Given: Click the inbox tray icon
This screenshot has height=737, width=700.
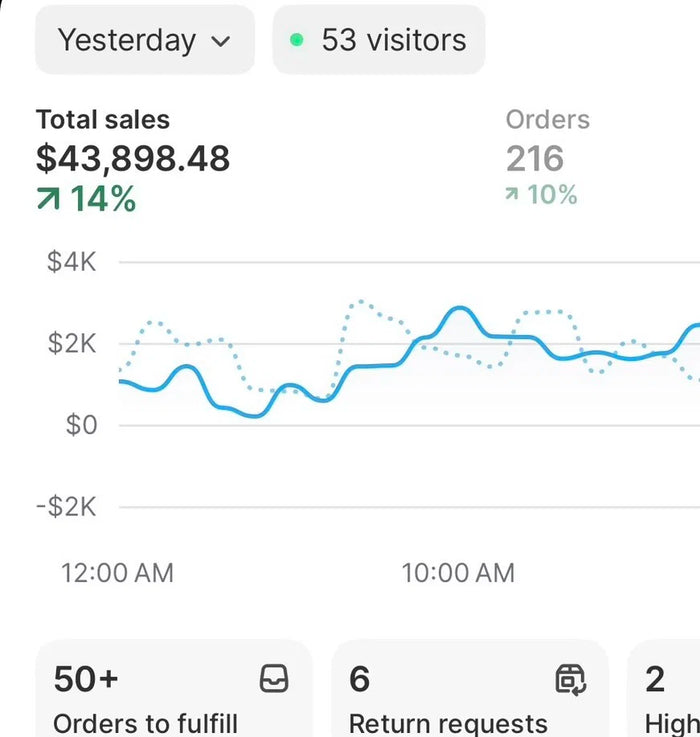Looking at the screenshot, I should 274,678.
